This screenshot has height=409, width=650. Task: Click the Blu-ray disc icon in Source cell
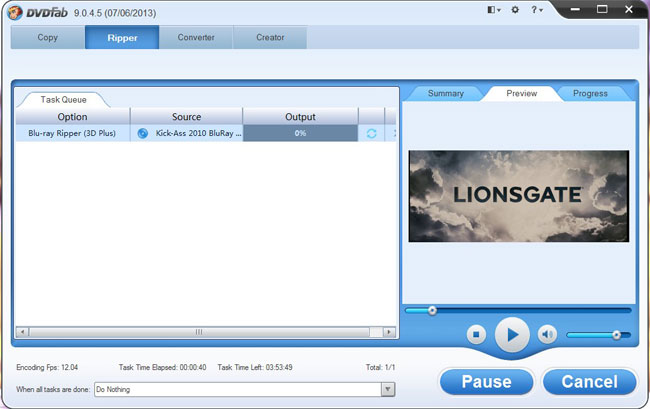pos(142,133)
